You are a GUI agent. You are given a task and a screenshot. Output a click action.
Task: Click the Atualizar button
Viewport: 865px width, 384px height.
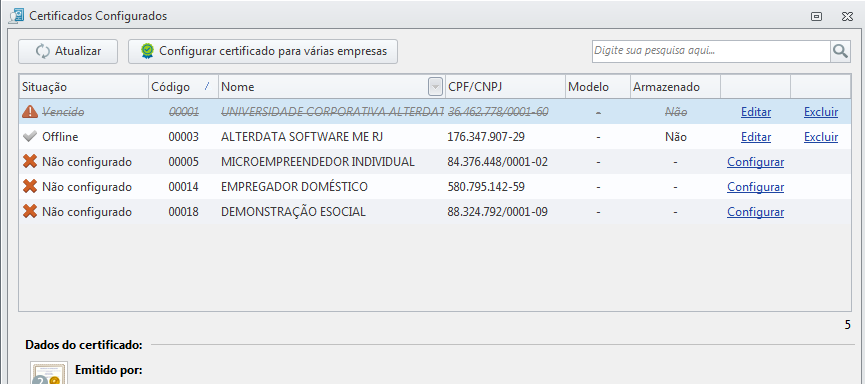[x=68, y=51]
